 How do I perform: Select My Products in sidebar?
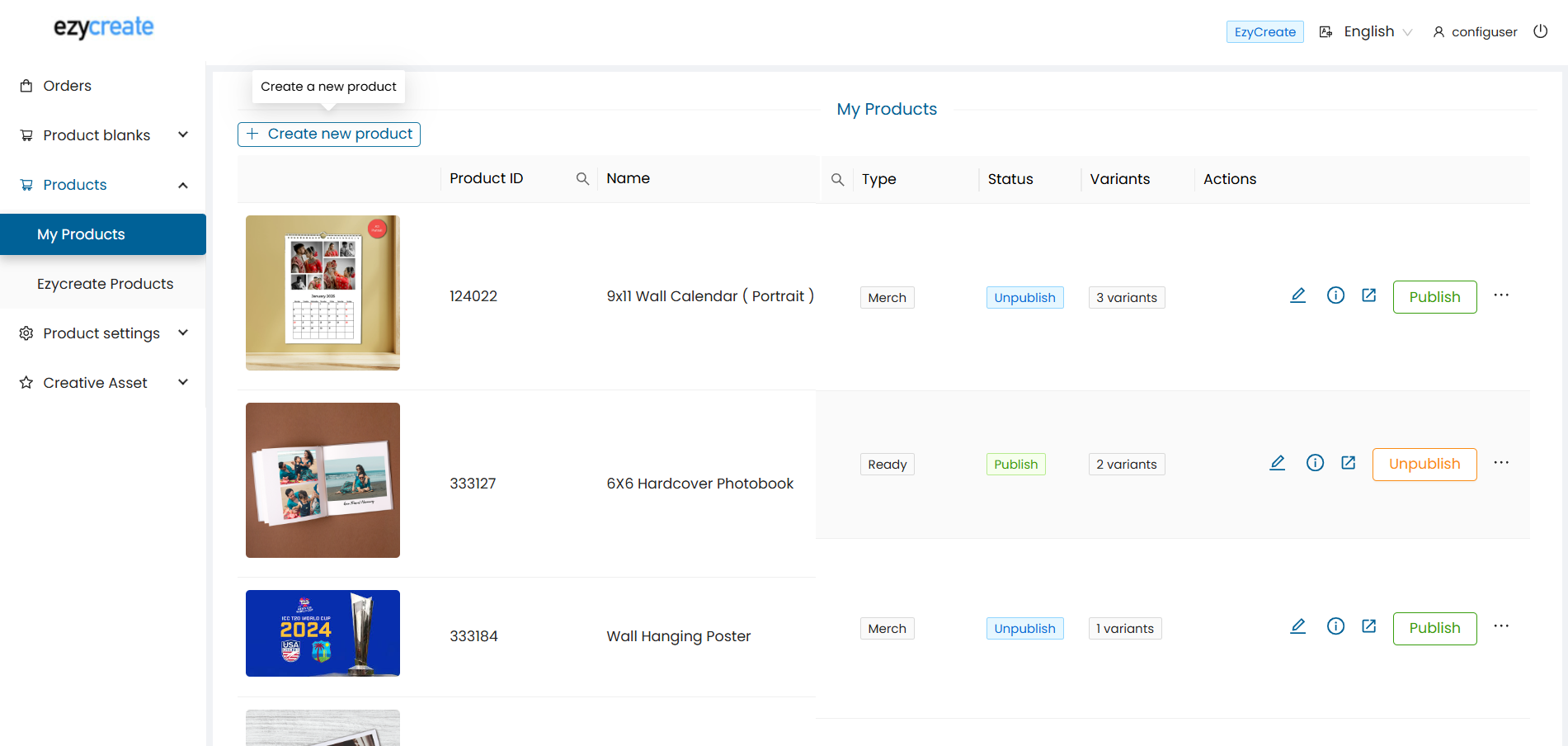coord(103,234)
